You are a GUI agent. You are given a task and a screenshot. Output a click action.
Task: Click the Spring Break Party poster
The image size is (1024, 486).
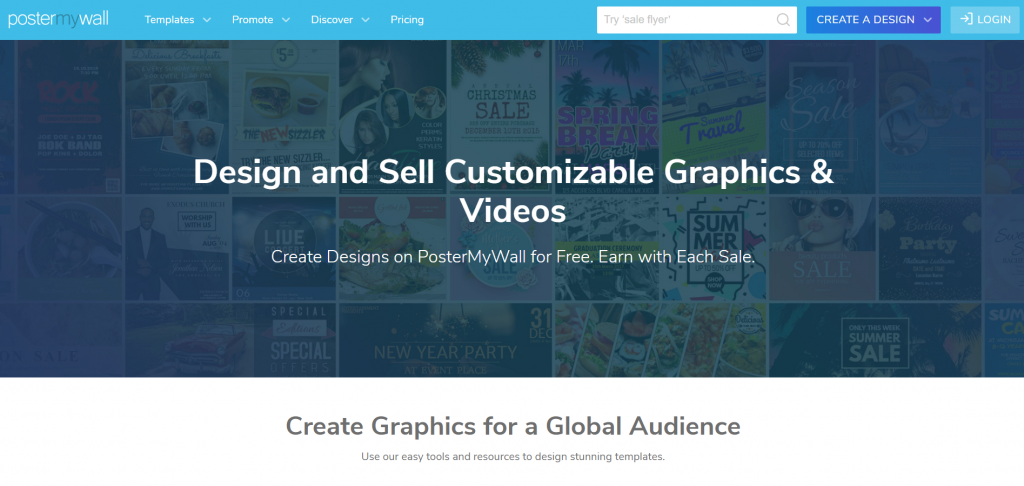tap(607, 118)
